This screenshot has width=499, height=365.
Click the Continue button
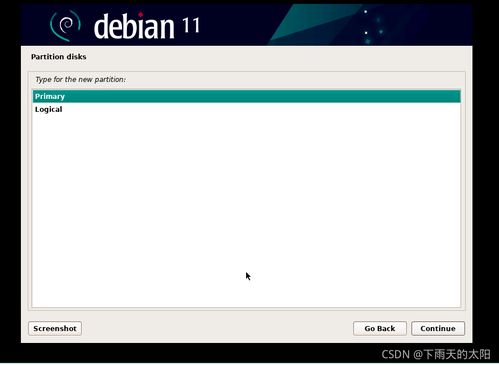click(438, 328)
